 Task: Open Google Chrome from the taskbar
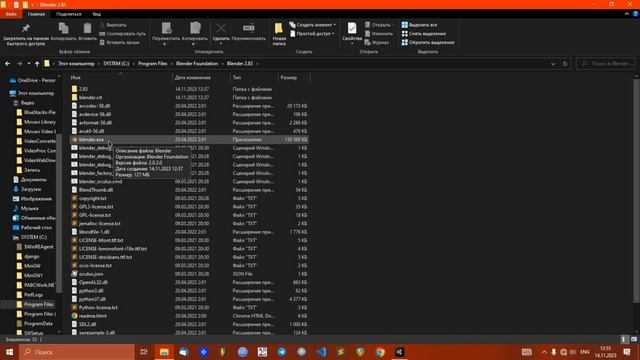(x=380, y=352)
